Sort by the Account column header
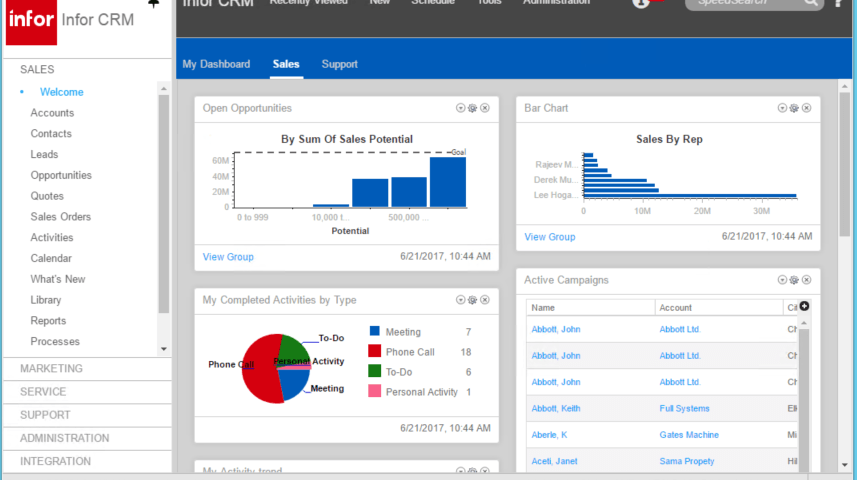Image resolution: width=857 pixels, height=480 pixels. [719, 307]
